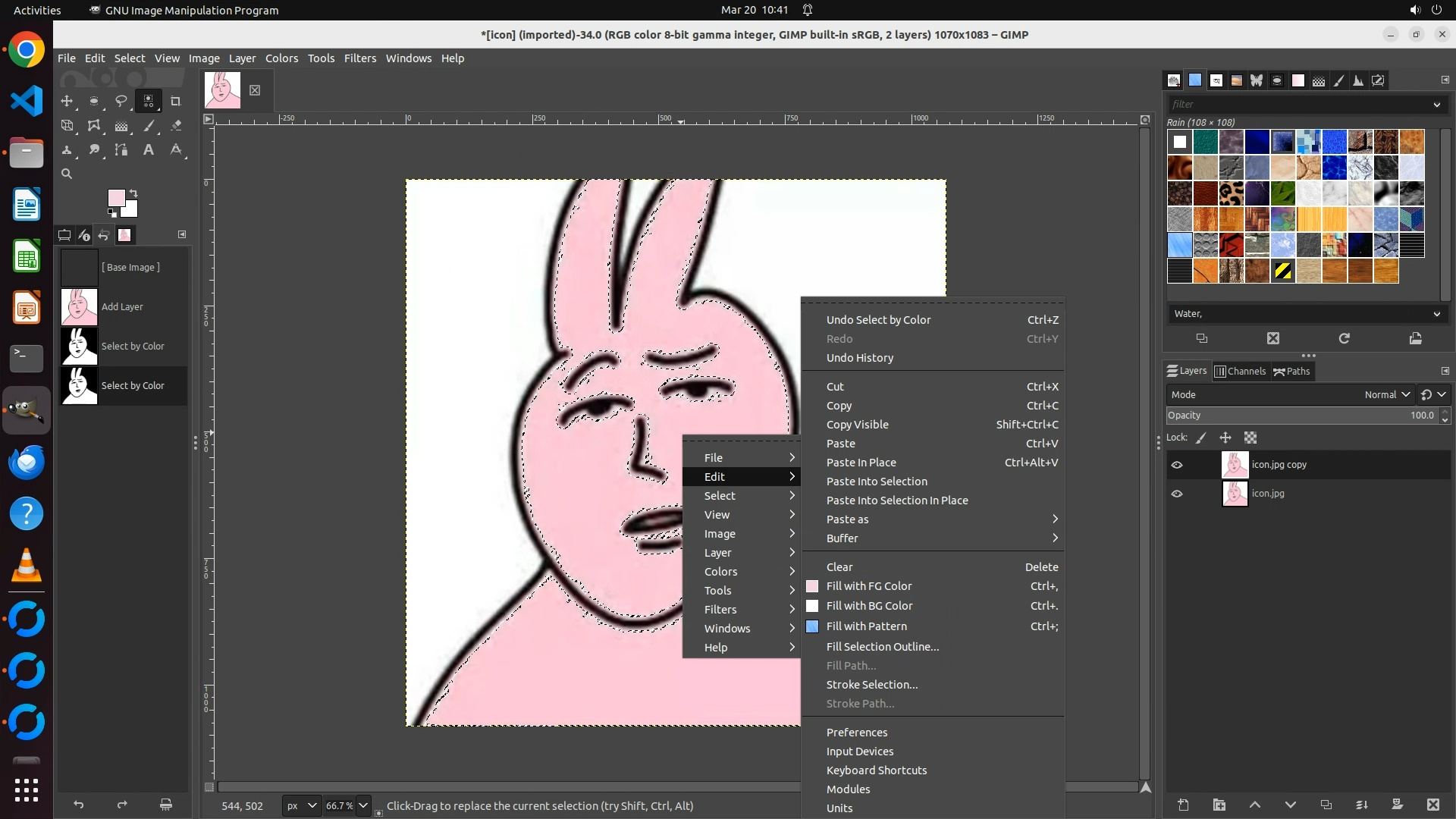Viewport: 1456px width, 819px height.
Task: Select the Free Select lasso tool
Action: click(121, 101)
